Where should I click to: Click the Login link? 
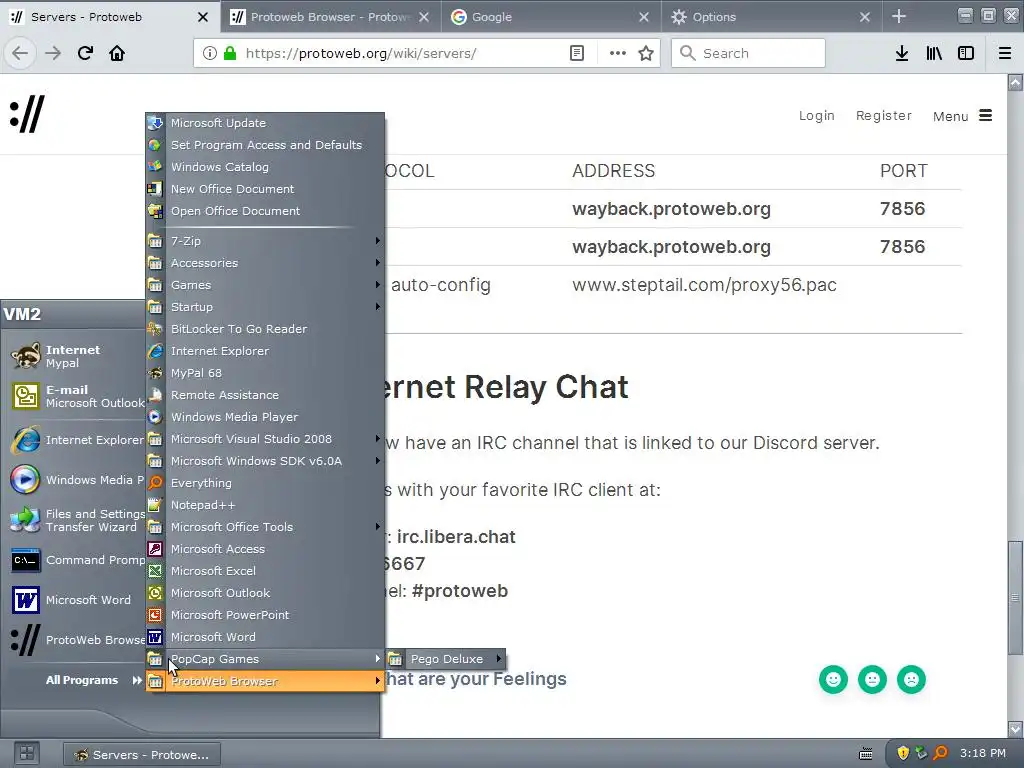[x=816, y=116]
